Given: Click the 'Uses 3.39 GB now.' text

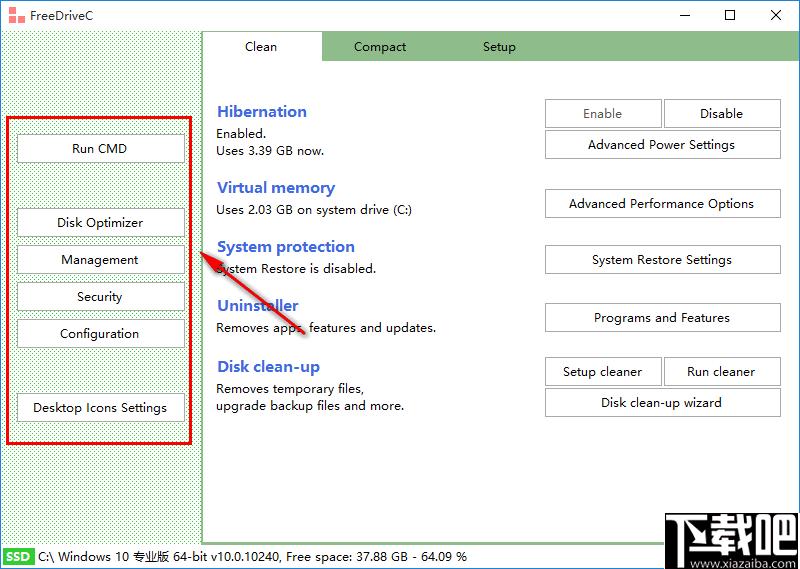Looking at the screenshot, I should coord(270,151).
